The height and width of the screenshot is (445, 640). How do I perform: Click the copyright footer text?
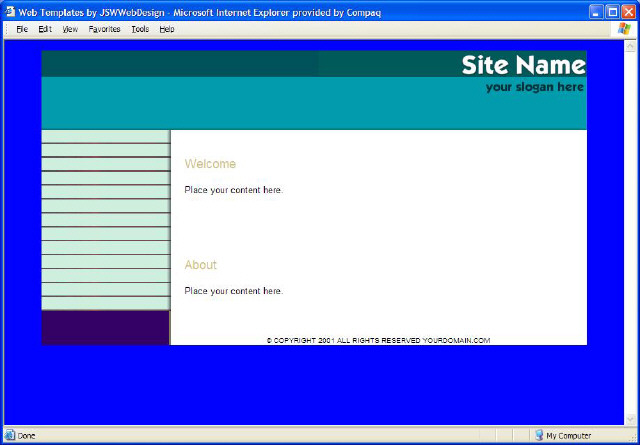click(x=378, y=340)
